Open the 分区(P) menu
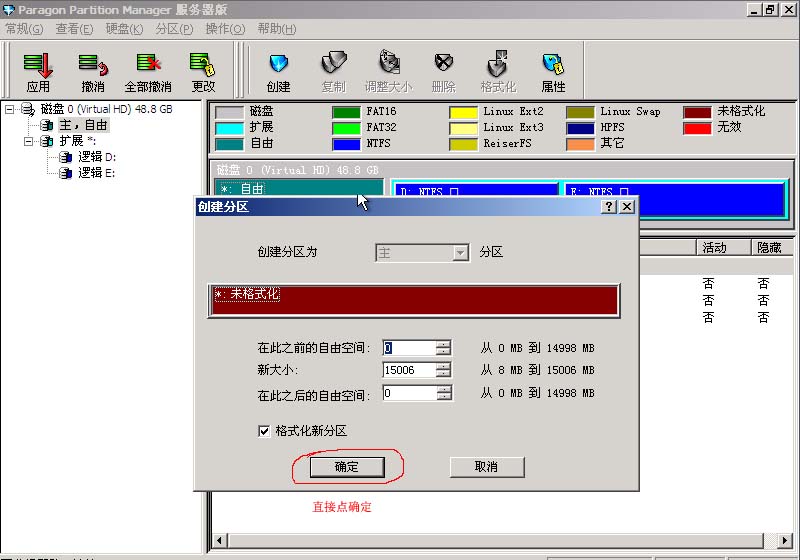Viewport: 800px width, 560px height. click(174, 29)
